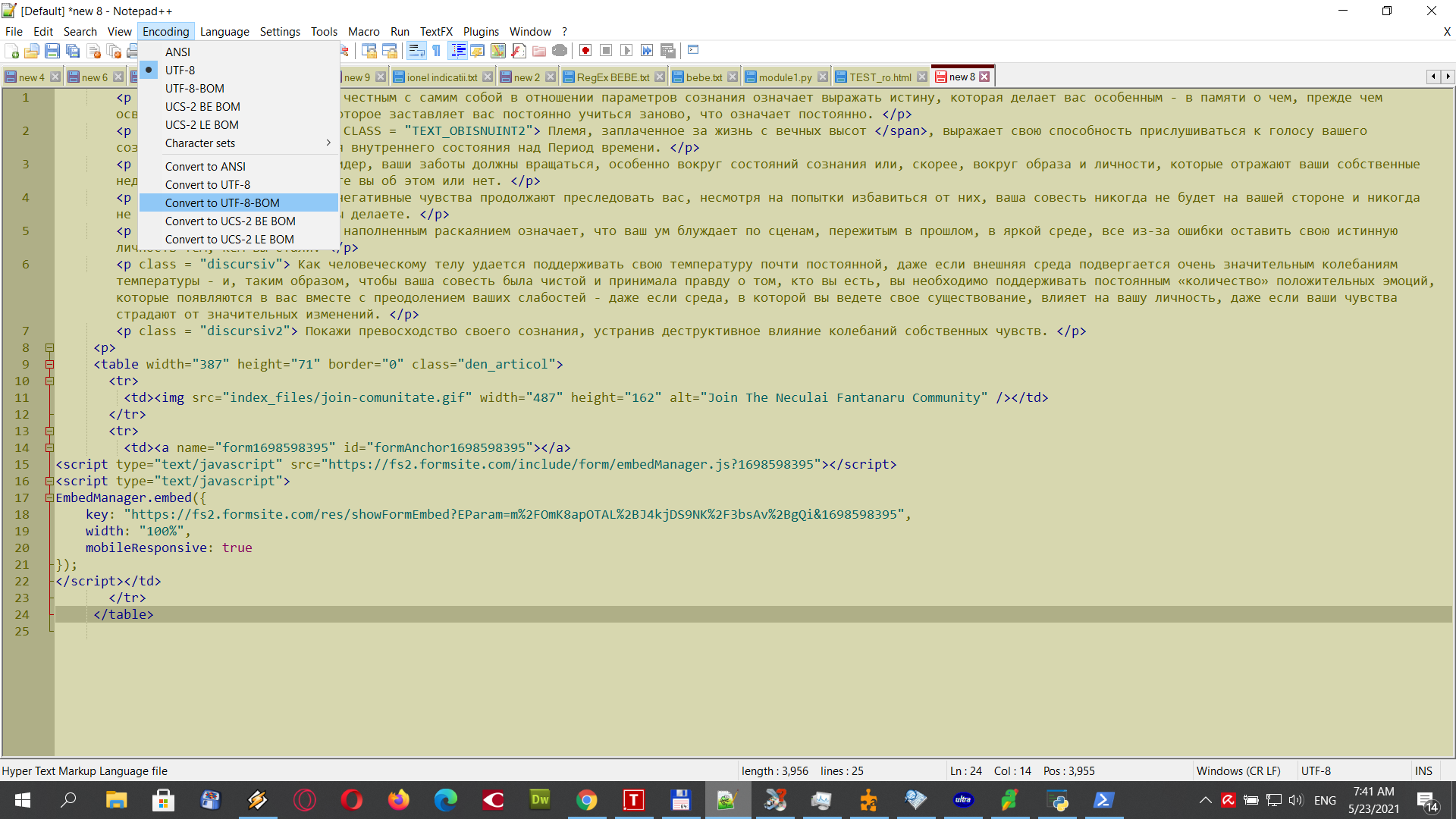The height and width of the screenshot is (819, 1456).
Task: Select UTF-8 encoding option
Action: click(239, 70)
